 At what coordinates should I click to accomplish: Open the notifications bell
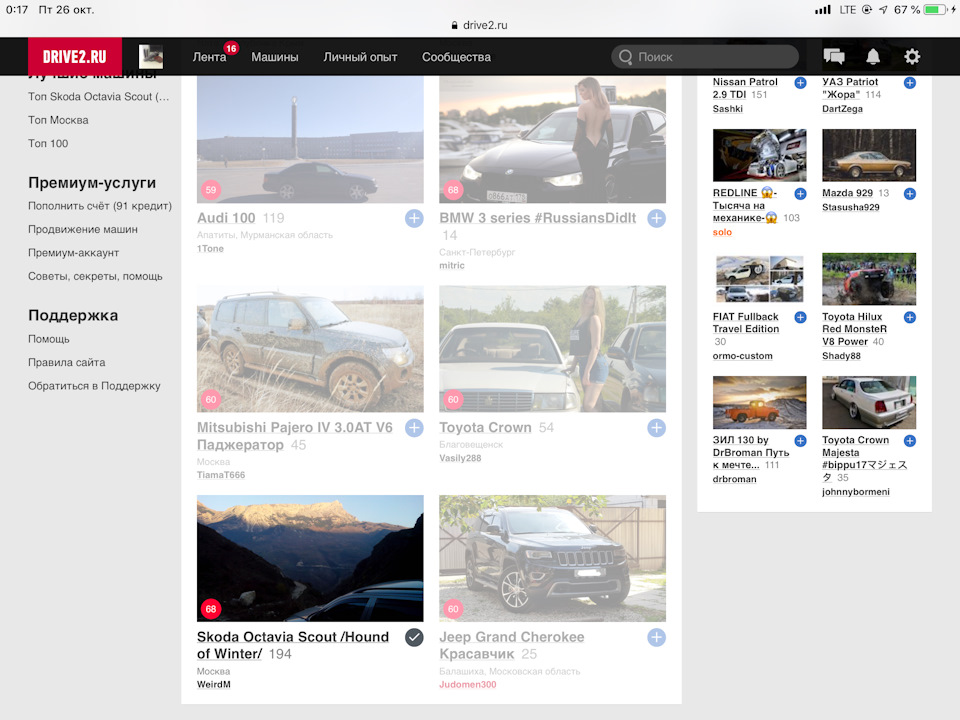873,57
